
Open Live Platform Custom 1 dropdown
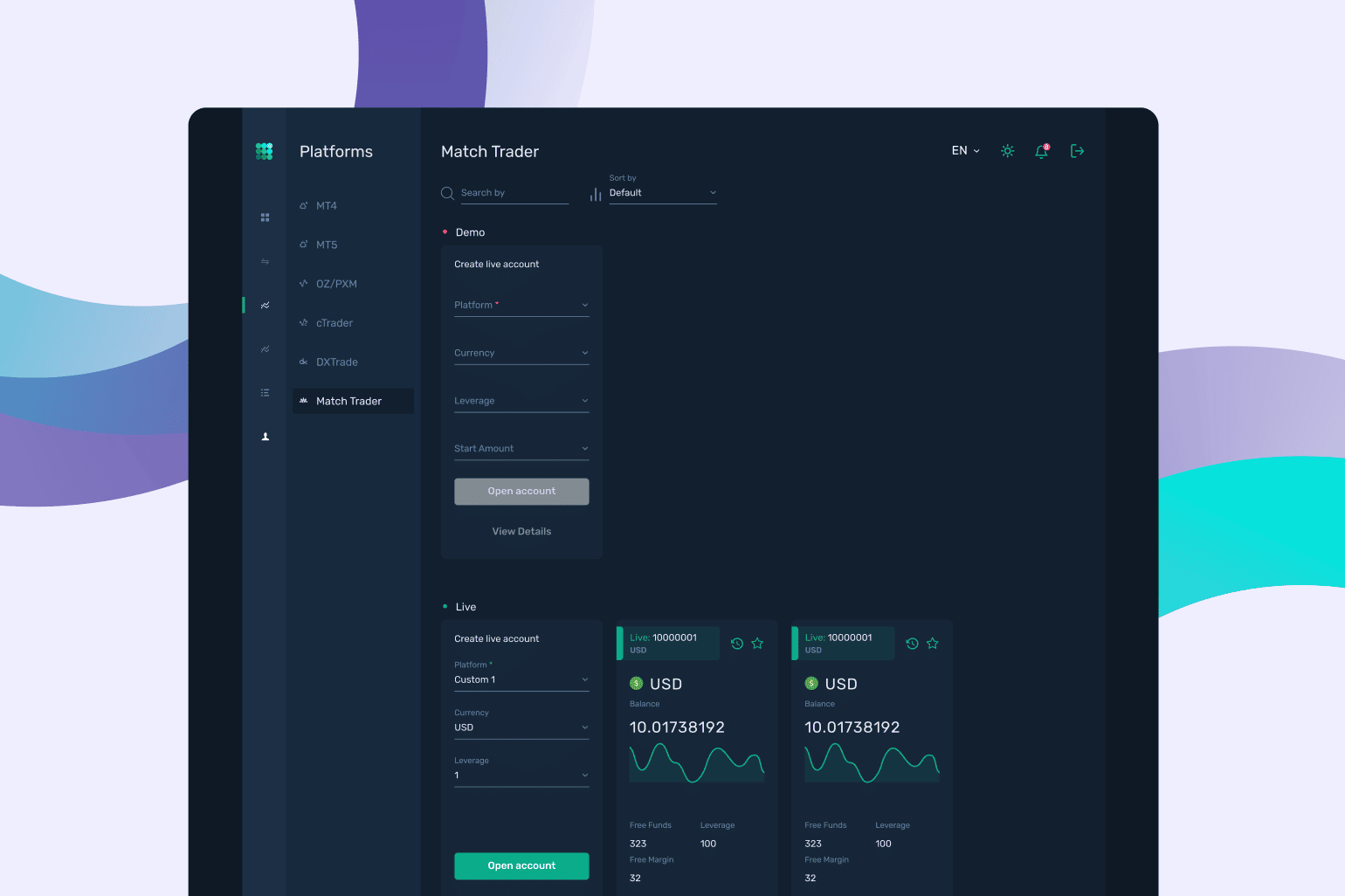pyautogui.click(x=521, y=675)
